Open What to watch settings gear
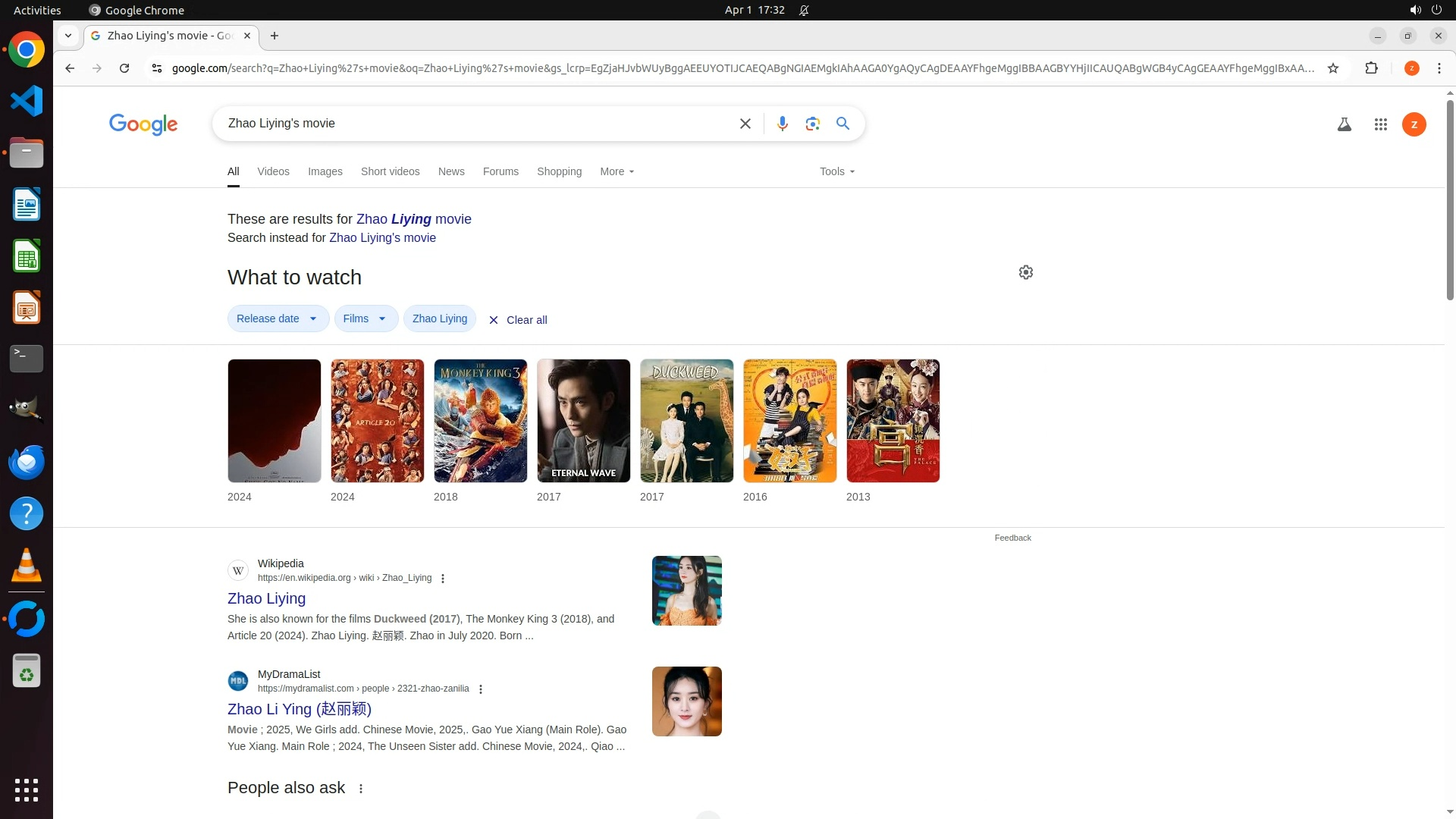The height and width of the screenshot is (819, 1456). [1025, 272]
